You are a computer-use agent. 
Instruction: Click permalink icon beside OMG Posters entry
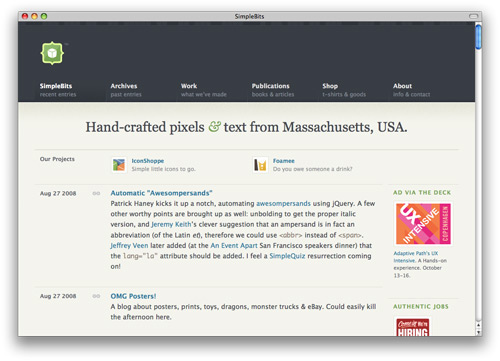(96, 296)
